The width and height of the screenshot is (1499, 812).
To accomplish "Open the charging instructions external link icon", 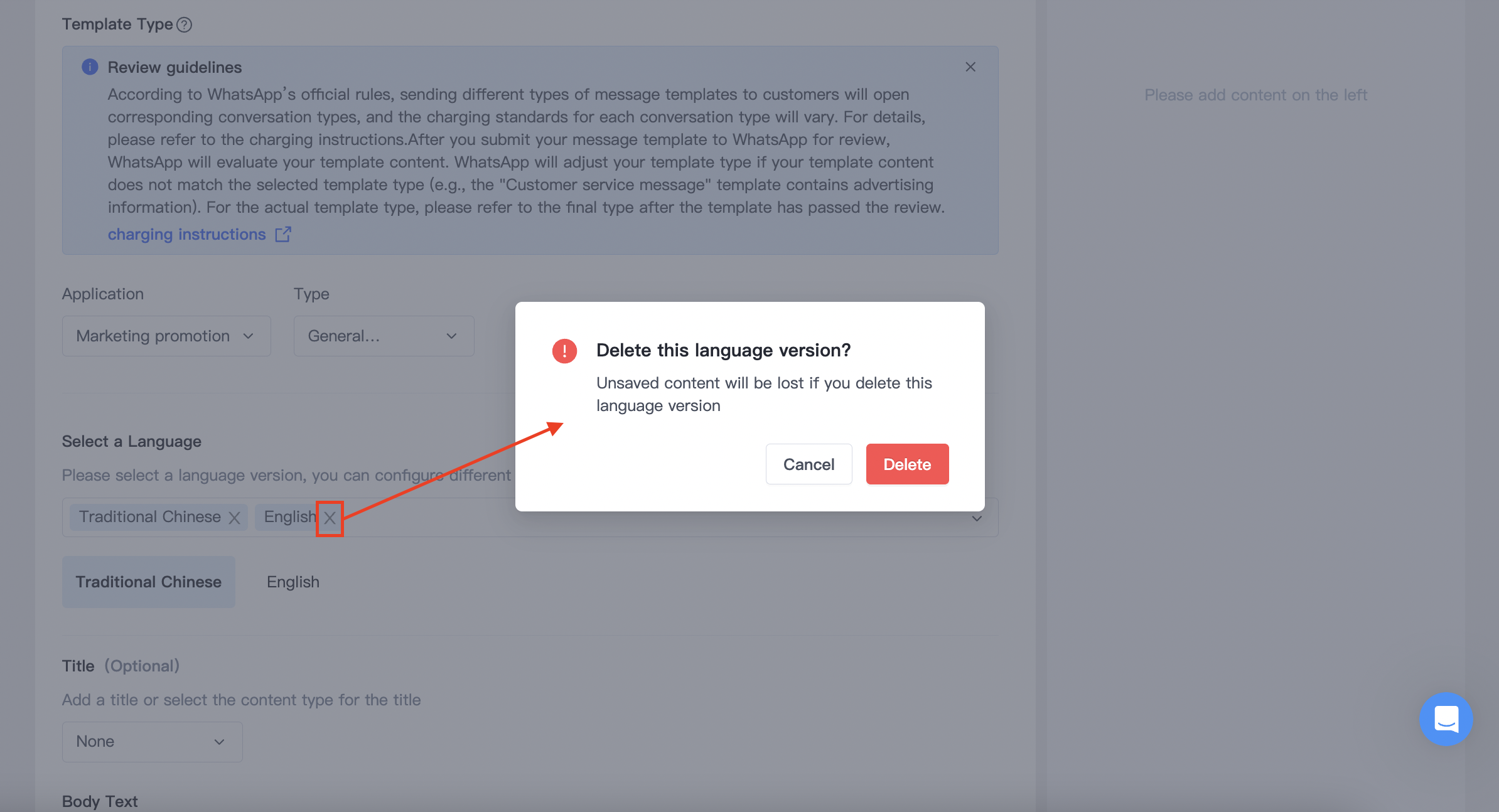I will click(283, 234).
